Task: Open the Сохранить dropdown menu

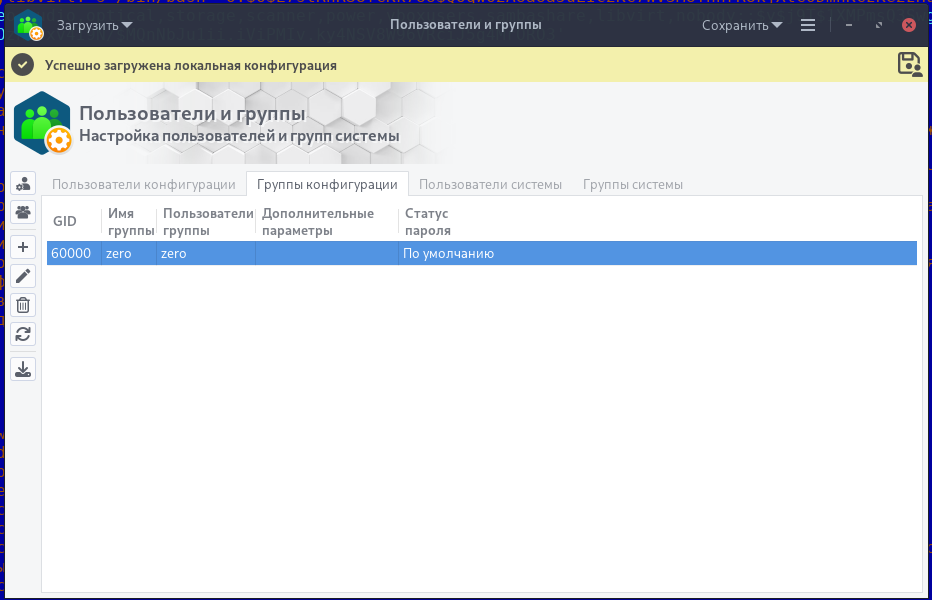Action: (x=742, y=26)
